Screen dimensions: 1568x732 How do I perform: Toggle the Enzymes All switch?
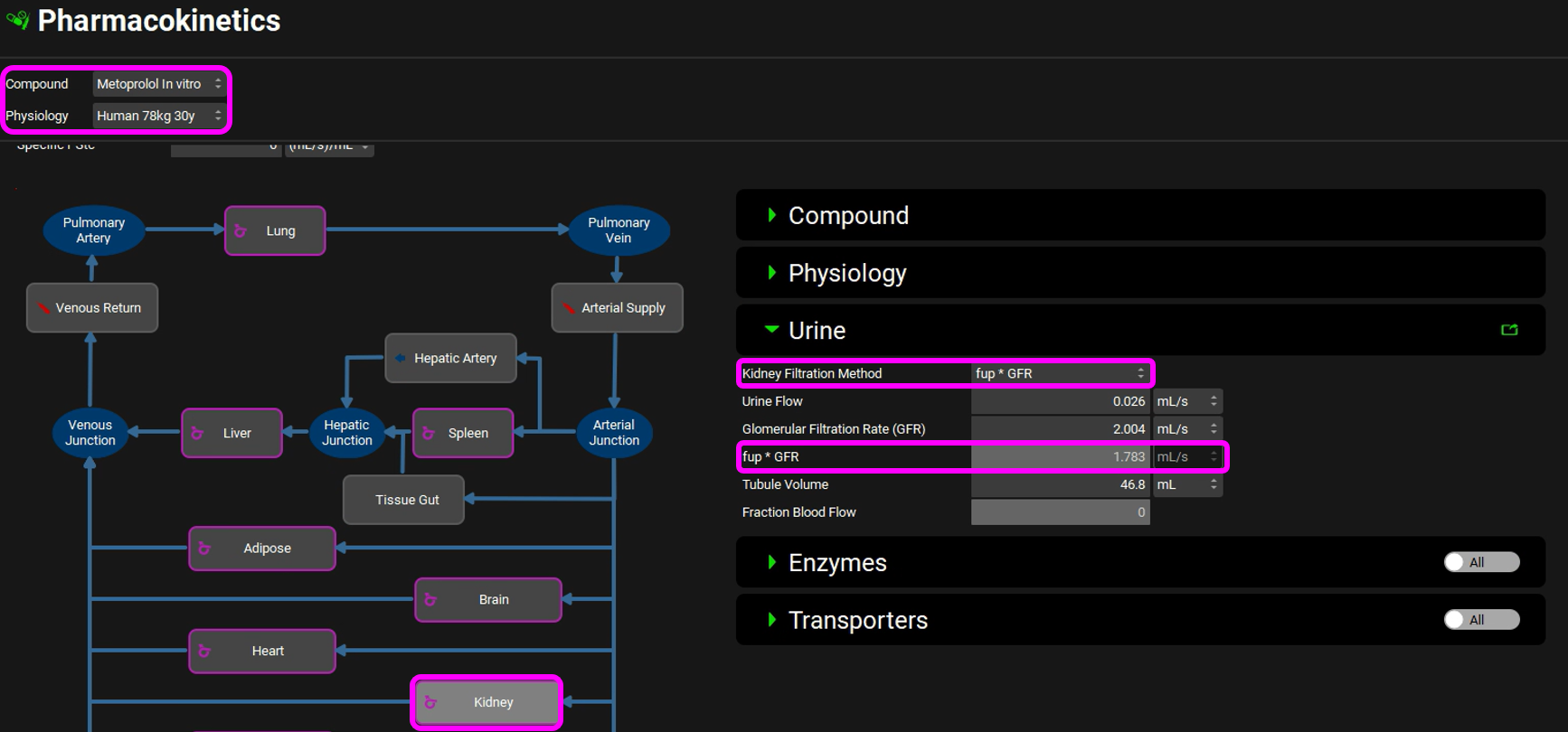coord(1480,562)
